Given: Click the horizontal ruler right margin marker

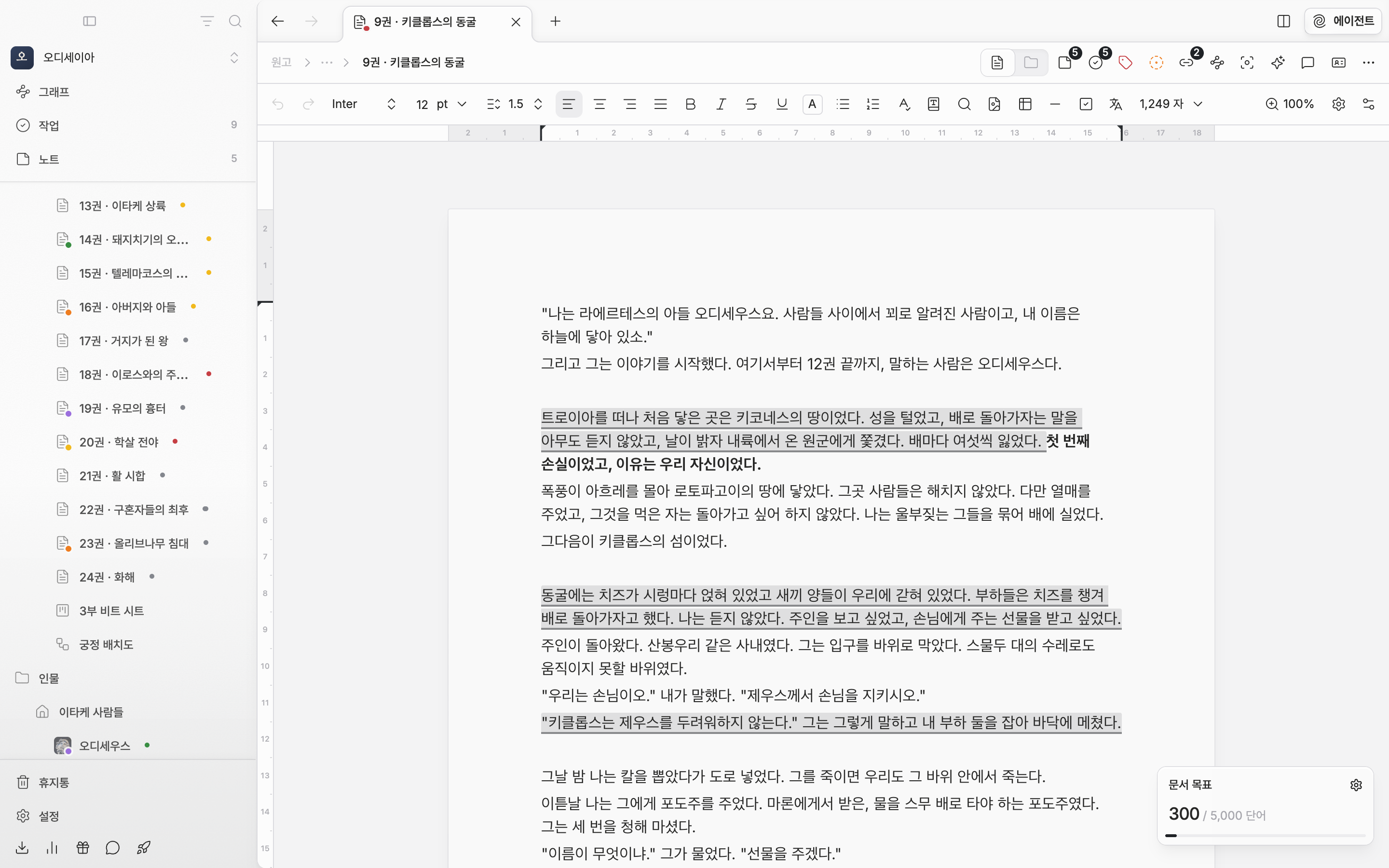Looking at the screenshot, I should coord(1120,133).
